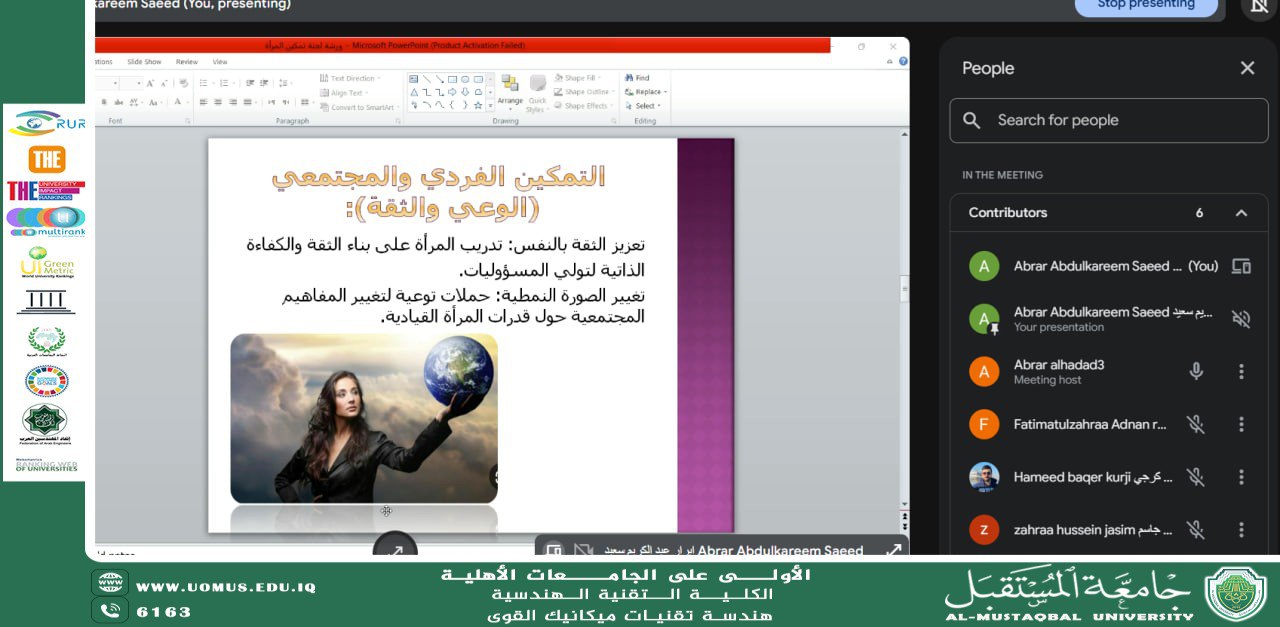
Task: Switch to the Review ribbon tab
Action: tap(186, 61)
